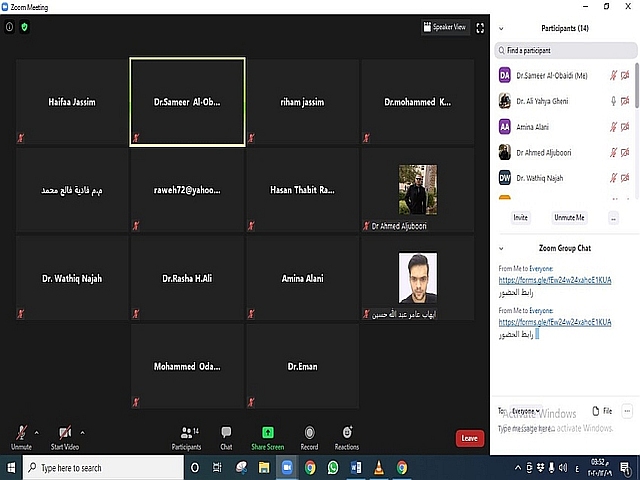Open the Chat icon in toolbar
The image size is (640, 480).
(226, 436)
